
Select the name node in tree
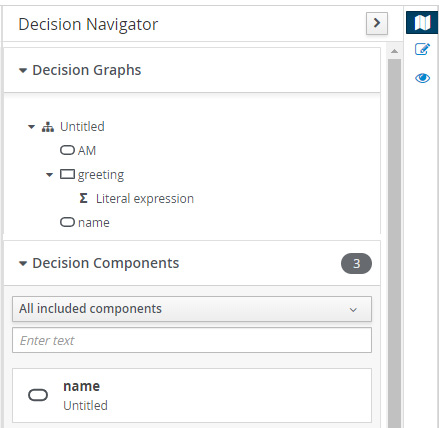[94, 223]
